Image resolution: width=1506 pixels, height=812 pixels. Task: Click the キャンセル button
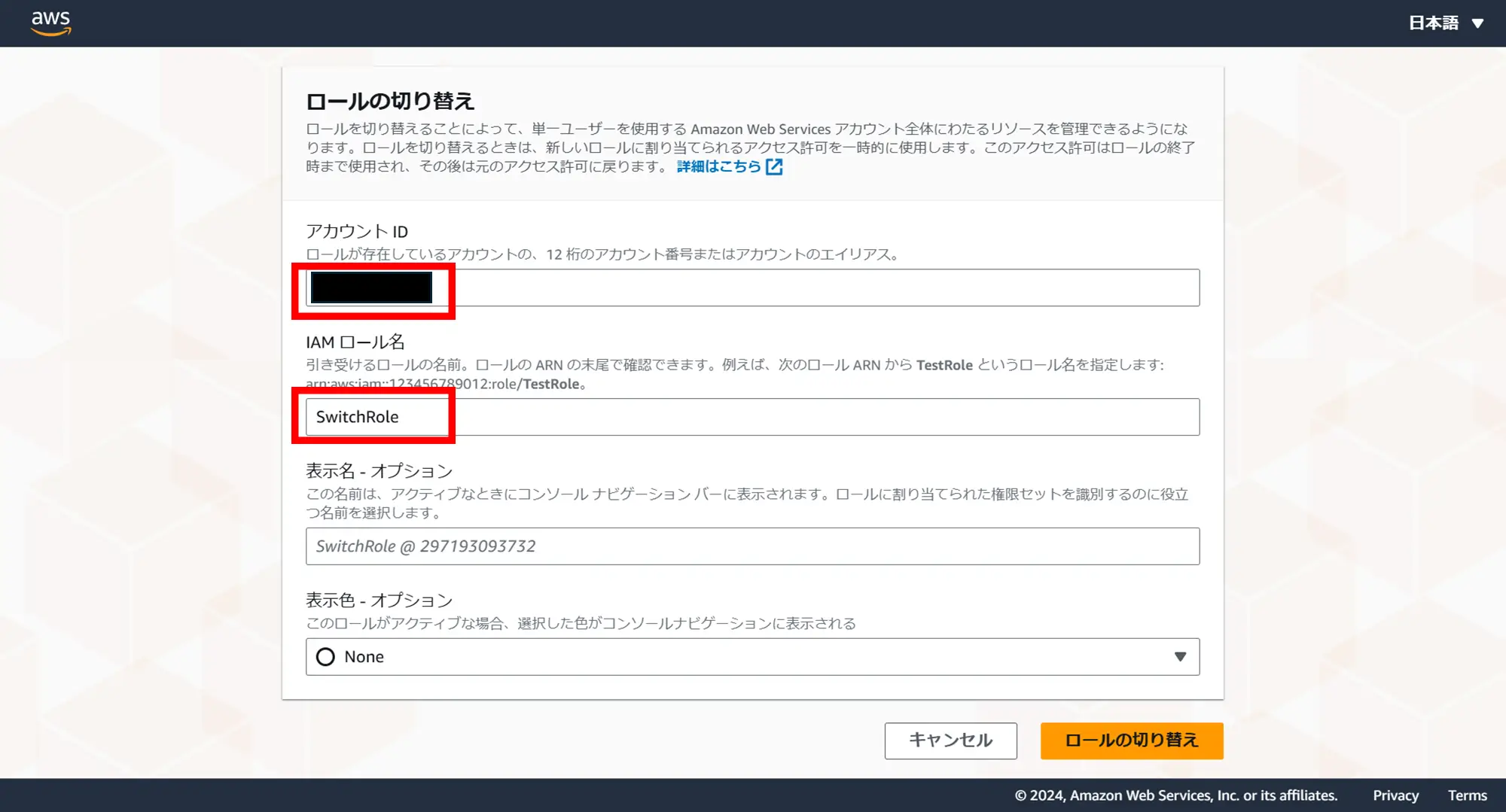point(950,741)
